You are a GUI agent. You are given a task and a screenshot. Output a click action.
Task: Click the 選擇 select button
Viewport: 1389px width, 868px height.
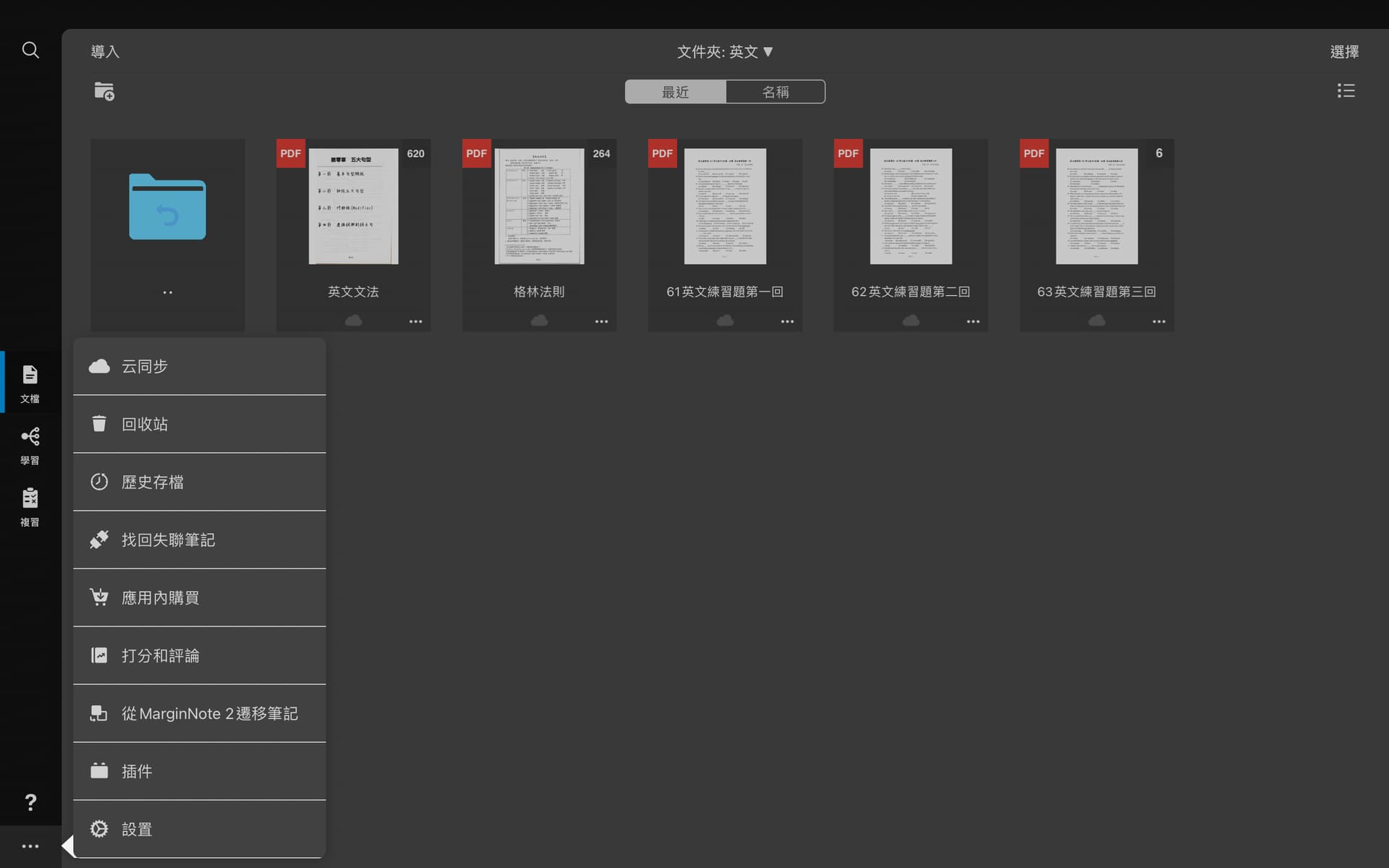point(1344,51)
